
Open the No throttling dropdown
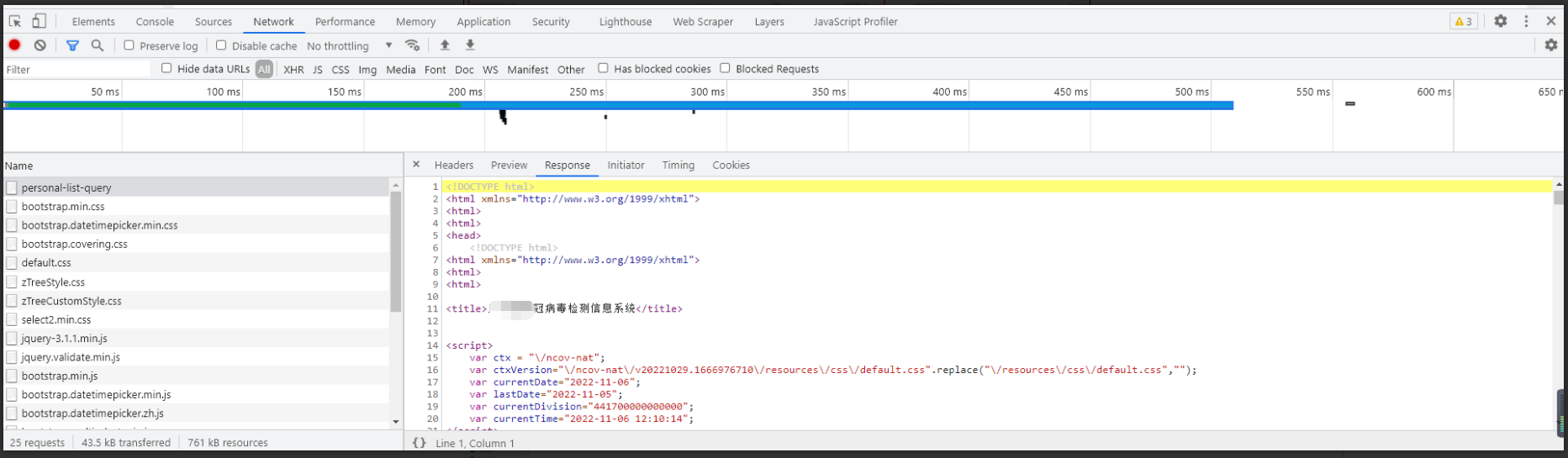(350, 45)
